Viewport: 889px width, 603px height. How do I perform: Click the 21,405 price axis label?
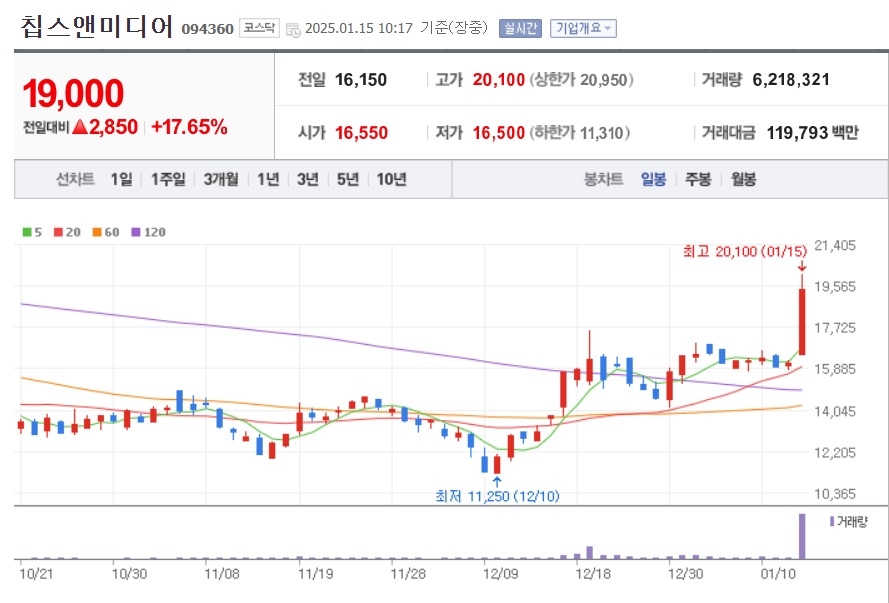[835, 245]
